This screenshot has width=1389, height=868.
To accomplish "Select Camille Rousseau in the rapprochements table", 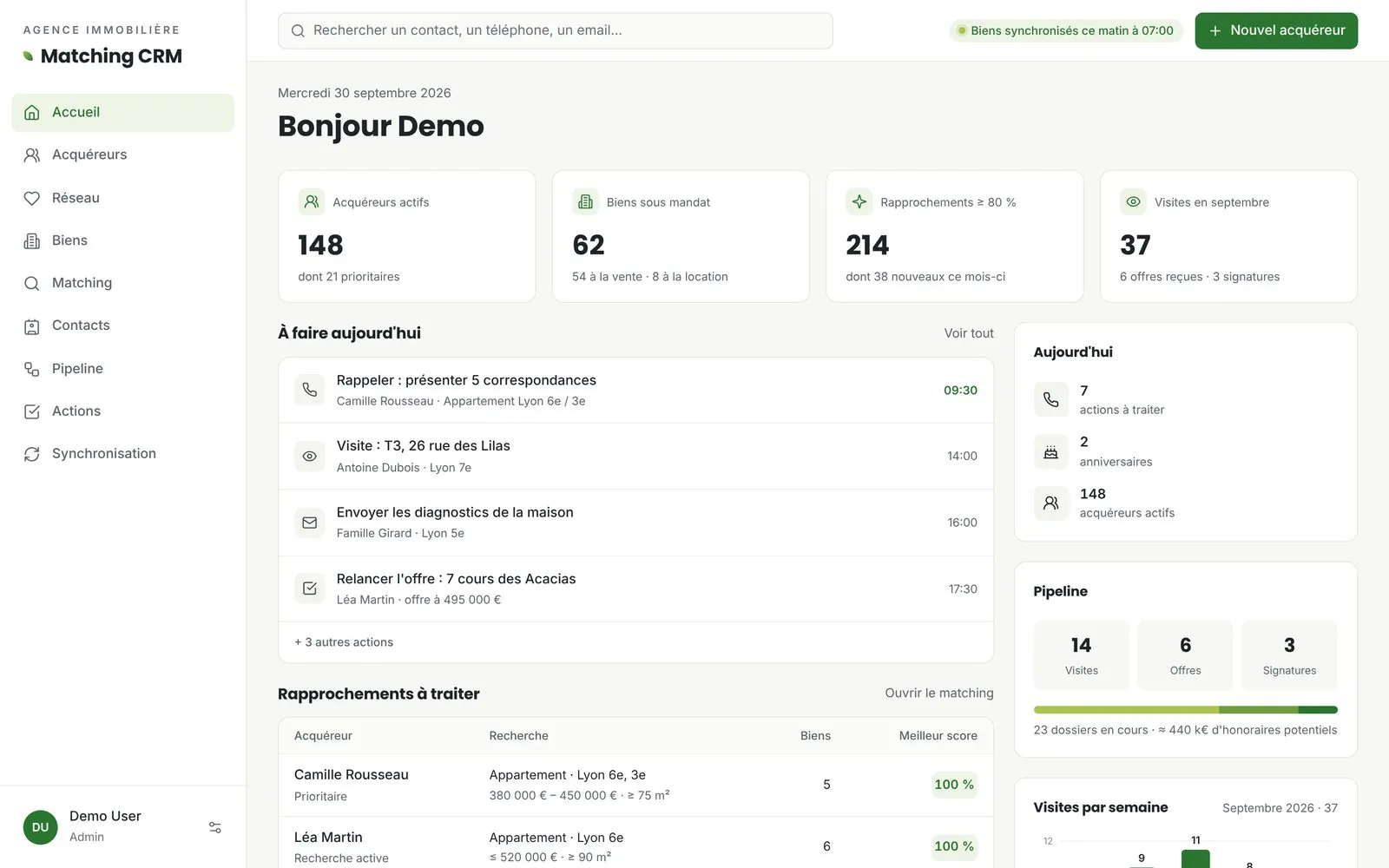I will [635, 785].
